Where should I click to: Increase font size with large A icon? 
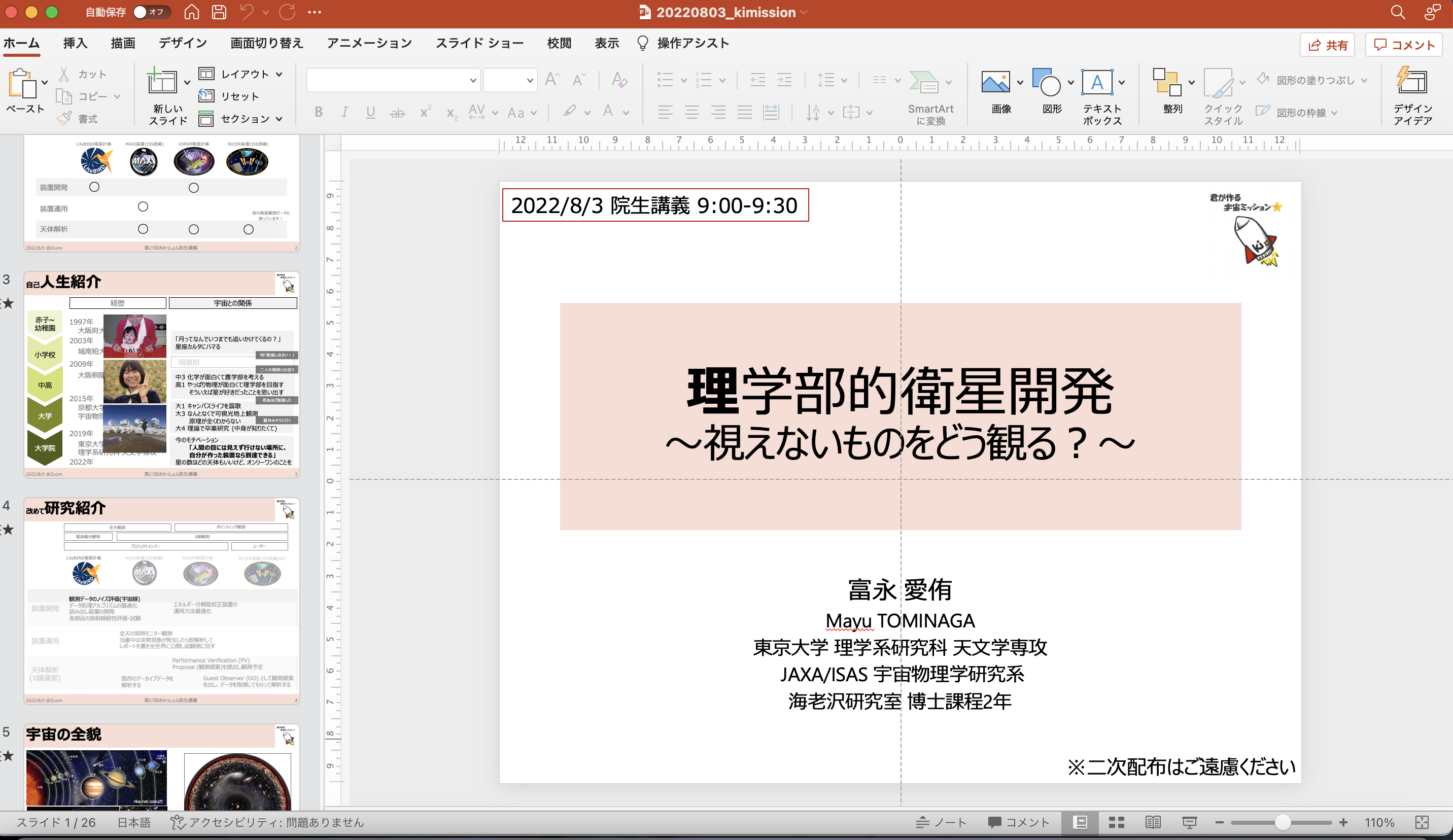coord(552,80)
